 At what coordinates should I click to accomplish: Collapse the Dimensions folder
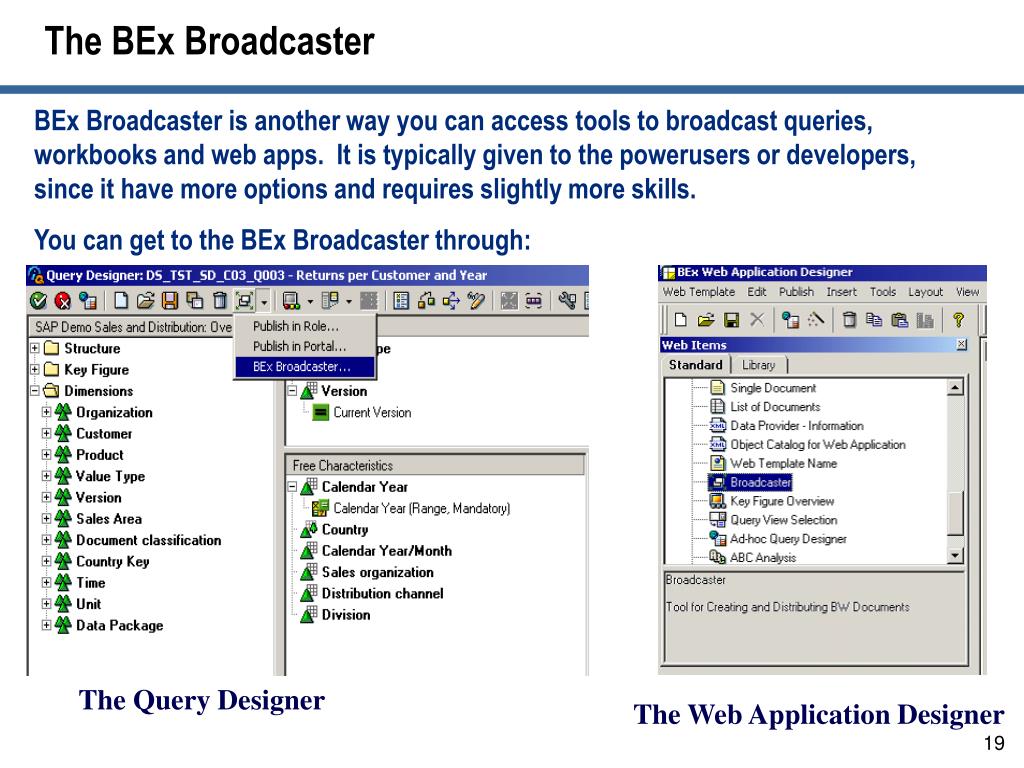(35, 391)
